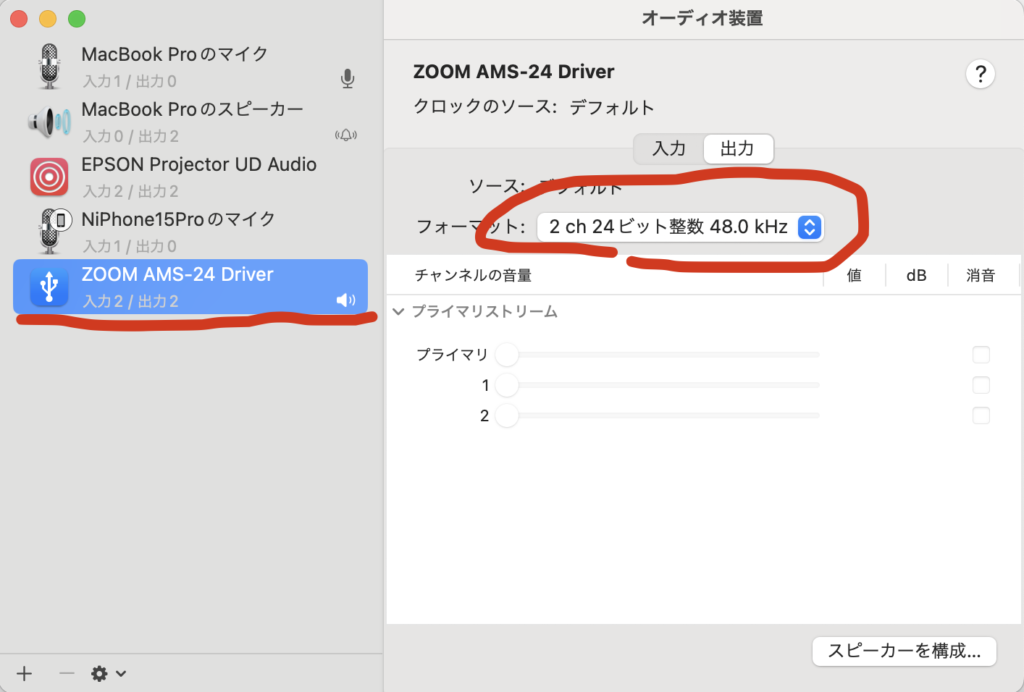Image resolution: width=1024 pixels, height=692 pixels.
Task: Click the ZOOM AMS-24 USB device icon
Action: [x=48, y=287]
